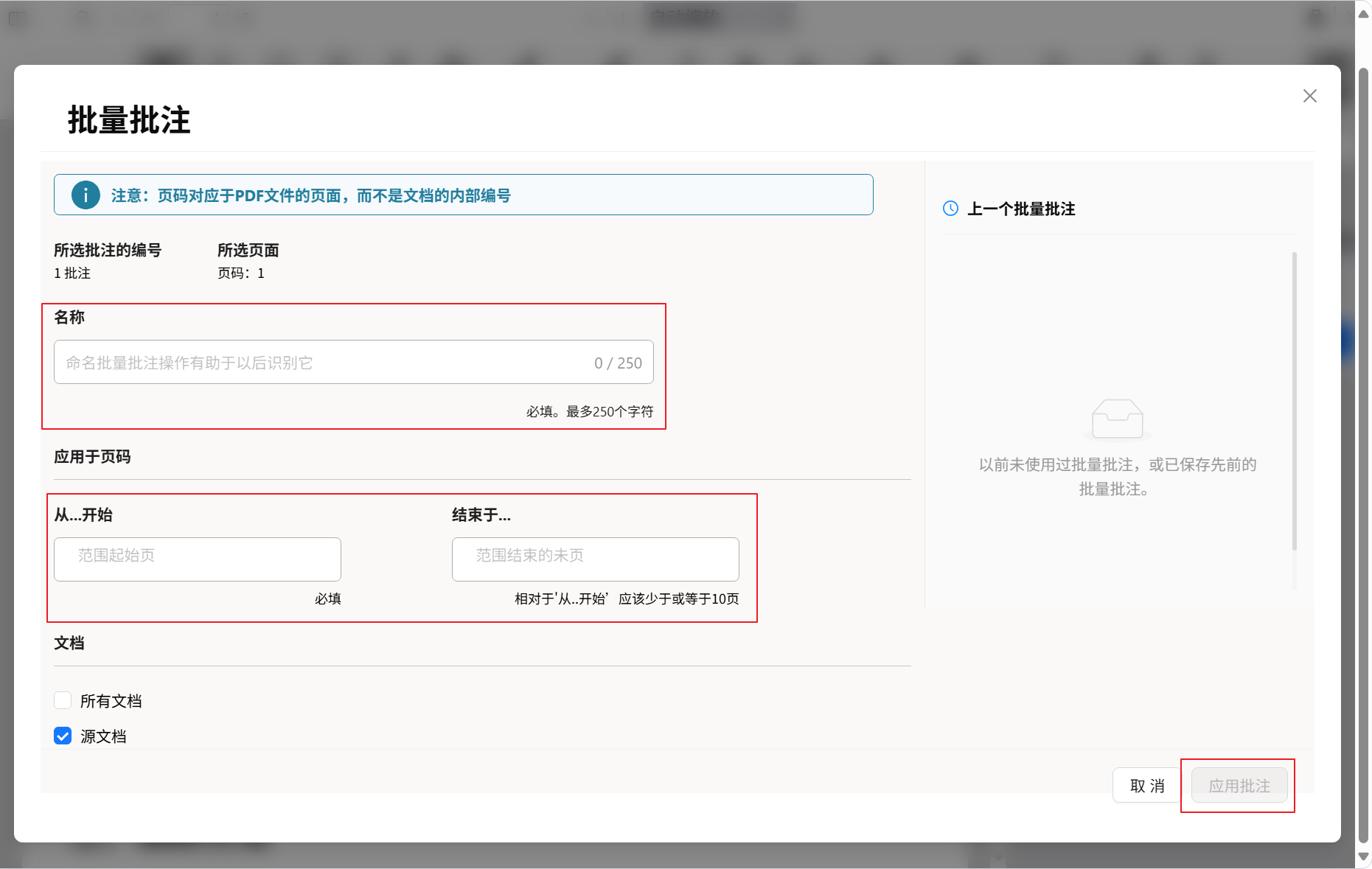Image resolution: width=1372 pixels, height=869 pixels.
Task: Click the 所有文档 checkbox label text
Action: point(111,701)
